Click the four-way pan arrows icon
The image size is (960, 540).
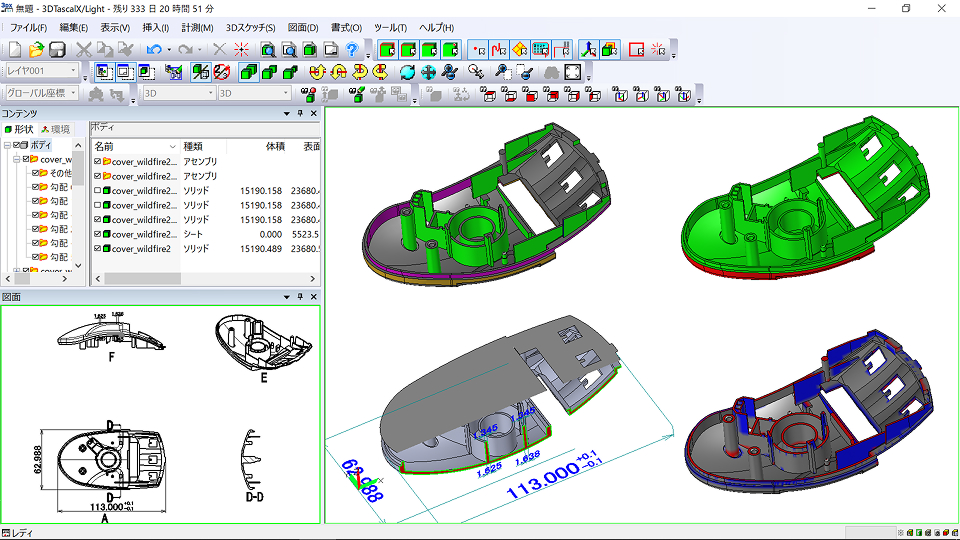pyautogui.click(x=428, y=72)
